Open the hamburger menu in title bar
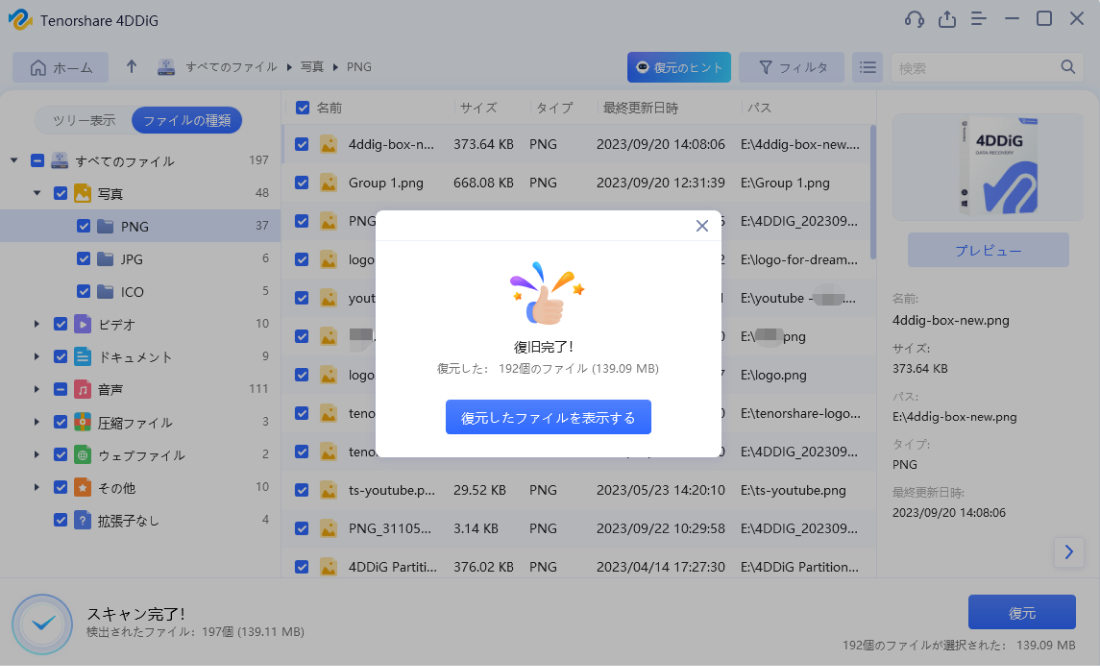The width and height of the screenshot is (1100, 666). pyautogui.click(x=979, y=19)
